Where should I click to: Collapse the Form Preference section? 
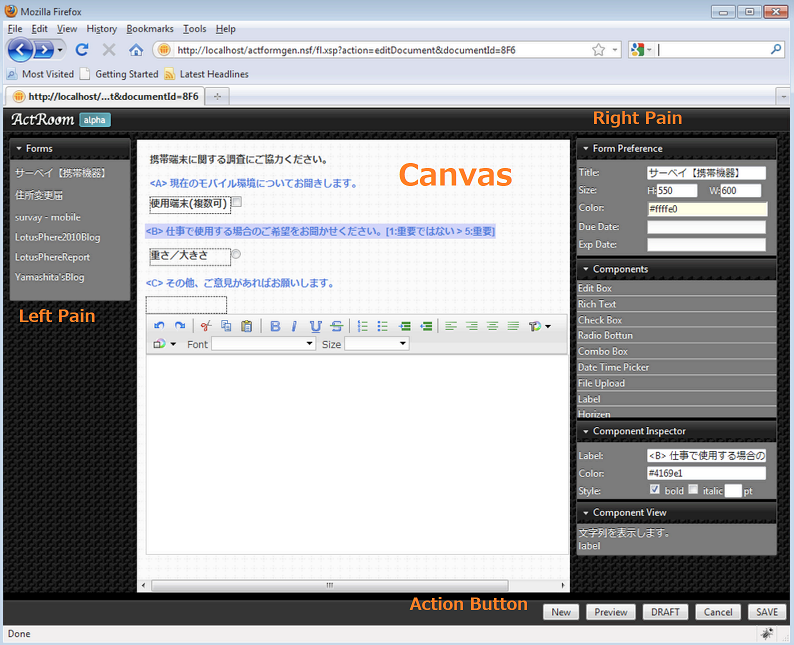tap(586, 149)
